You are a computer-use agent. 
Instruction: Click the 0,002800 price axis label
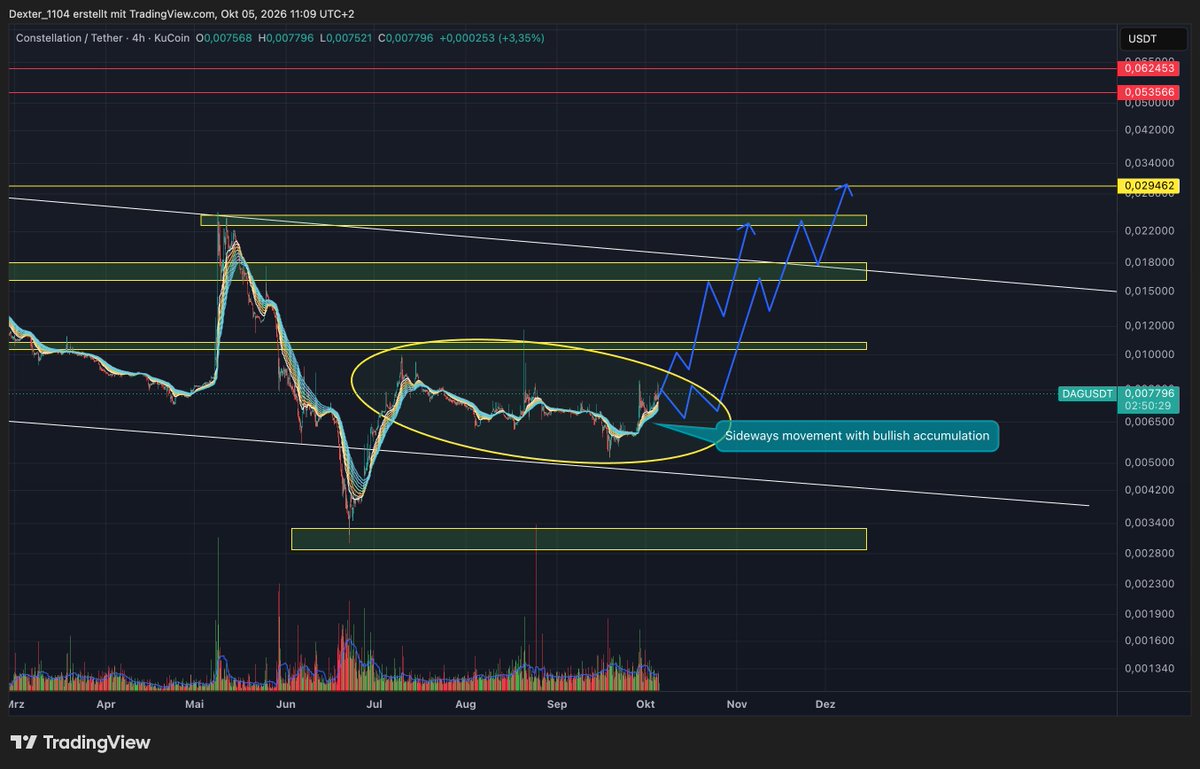1148,553
